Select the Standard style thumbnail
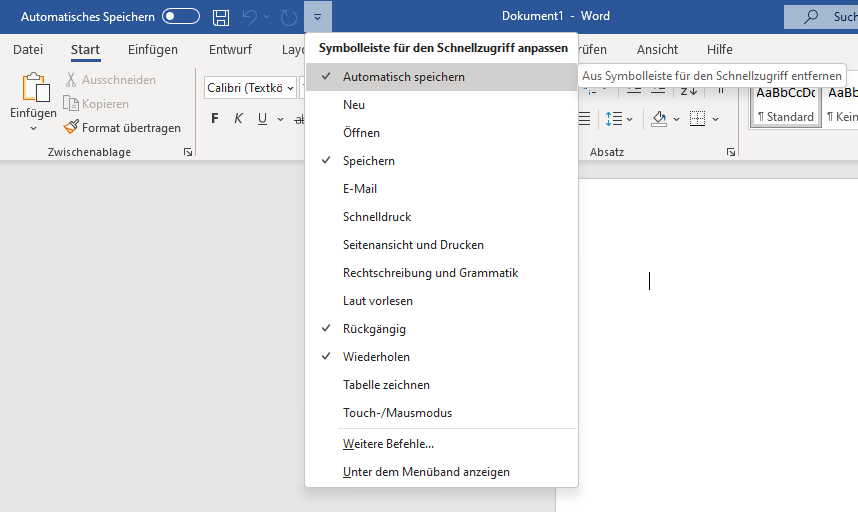Screen dimensions: 858x512 (785, 104)
